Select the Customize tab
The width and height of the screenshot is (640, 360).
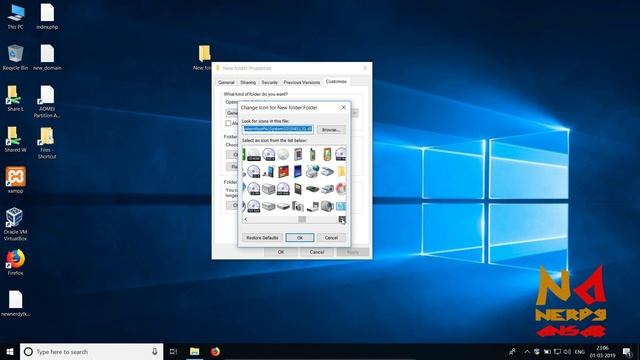[336, 82]
